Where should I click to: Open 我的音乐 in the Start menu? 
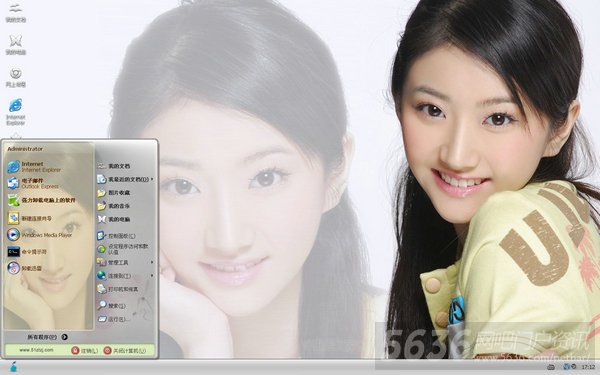click(x=114, y=206)
